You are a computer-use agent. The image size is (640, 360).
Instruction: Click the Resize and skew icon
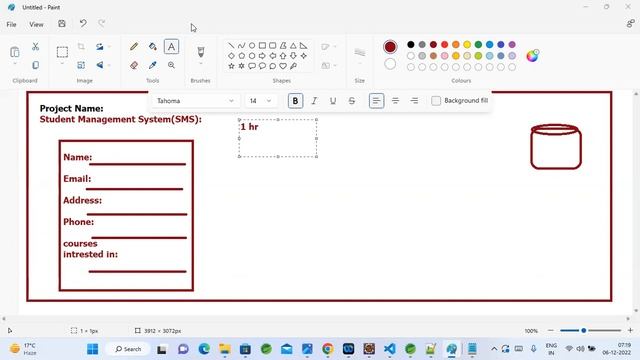pos(81,65)
